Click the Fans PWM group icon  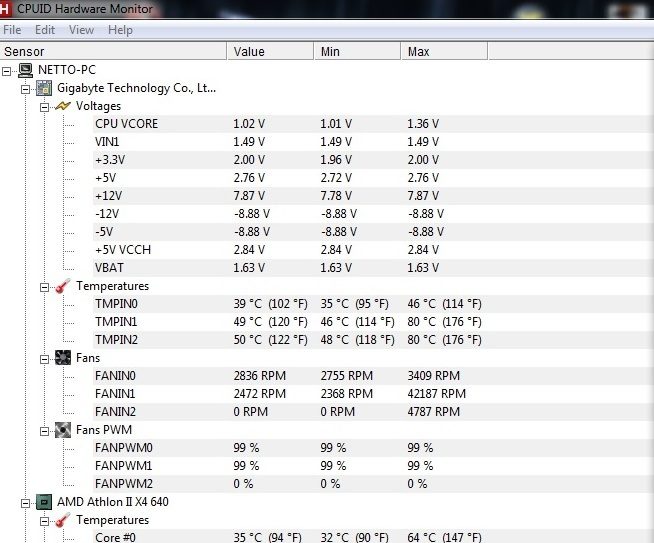[x=63, y=430]
